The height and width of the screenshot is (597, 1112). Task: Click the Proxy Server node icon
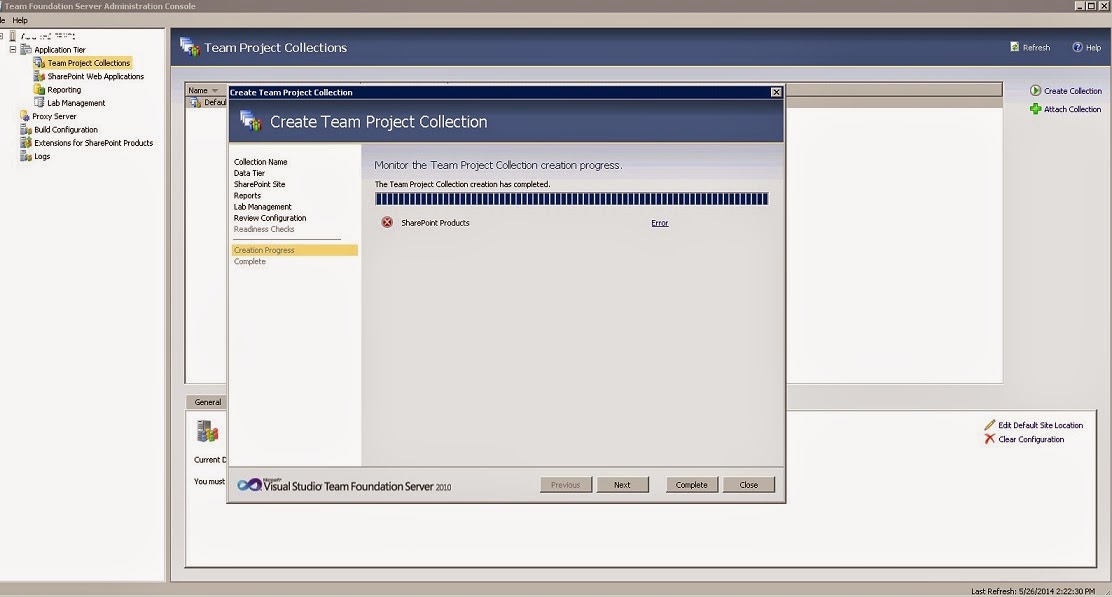pos(25,116)
